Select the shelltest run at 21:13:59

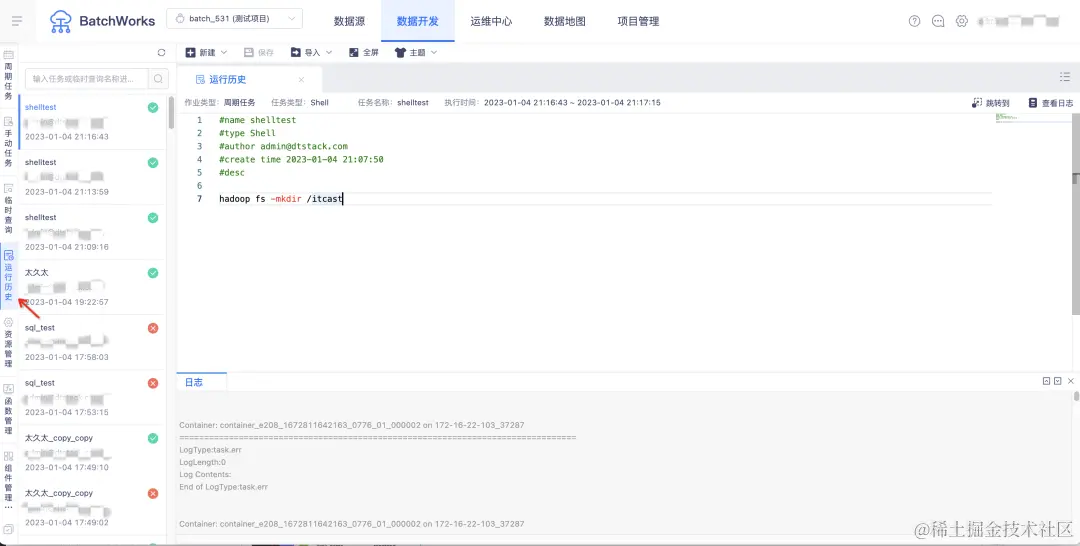(x=92, y=177)
